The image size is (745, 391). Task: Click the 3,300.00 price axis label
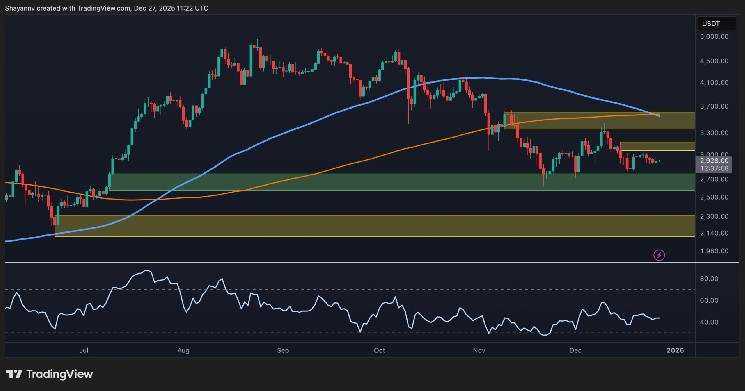[714, 133]
